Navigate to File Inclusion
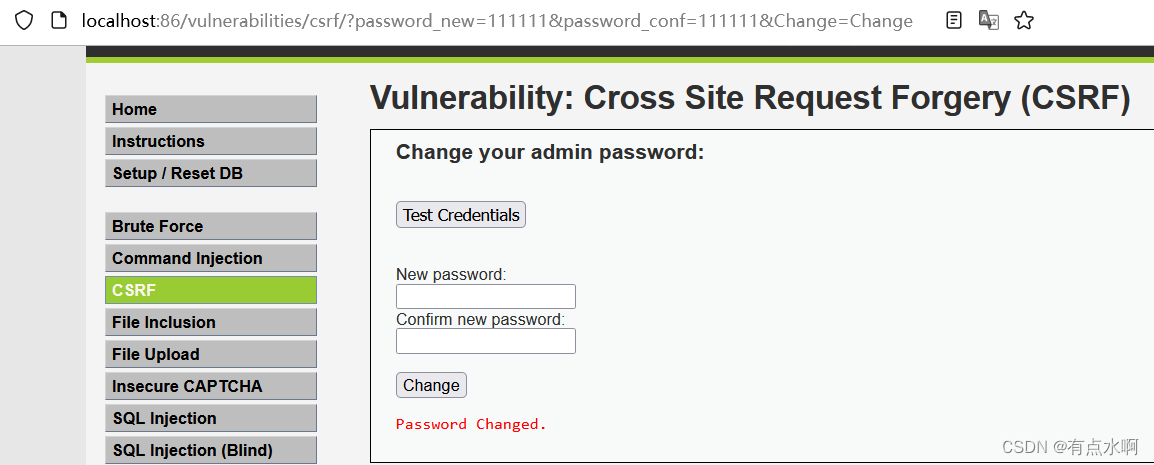The image size is (1154, 465). (210, 322)
